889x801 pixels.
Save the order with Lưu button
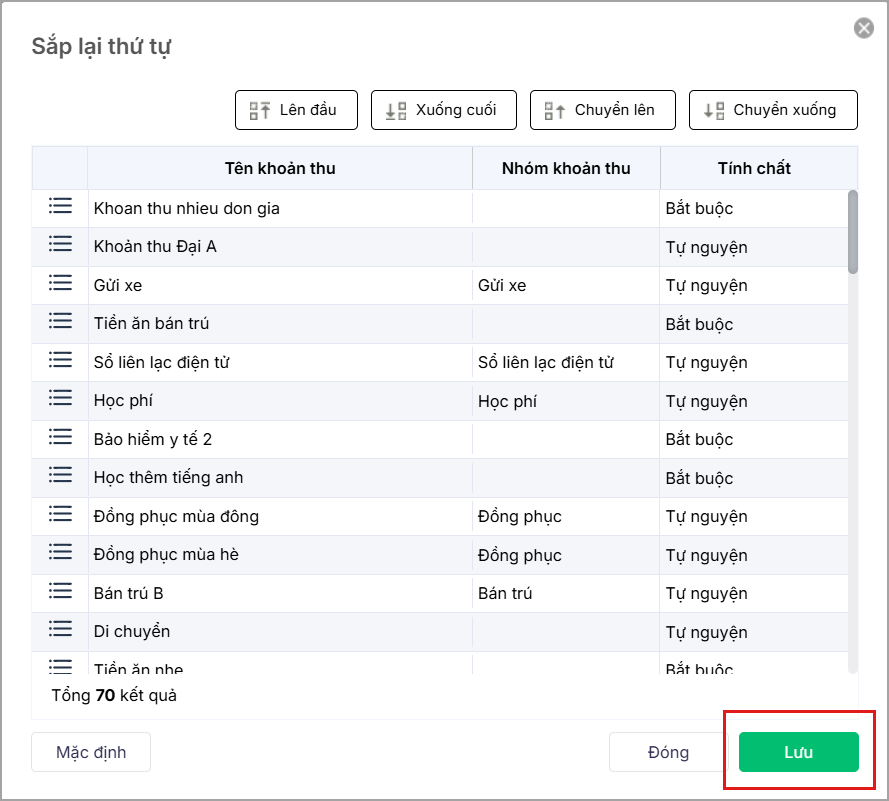pos(798,752)
